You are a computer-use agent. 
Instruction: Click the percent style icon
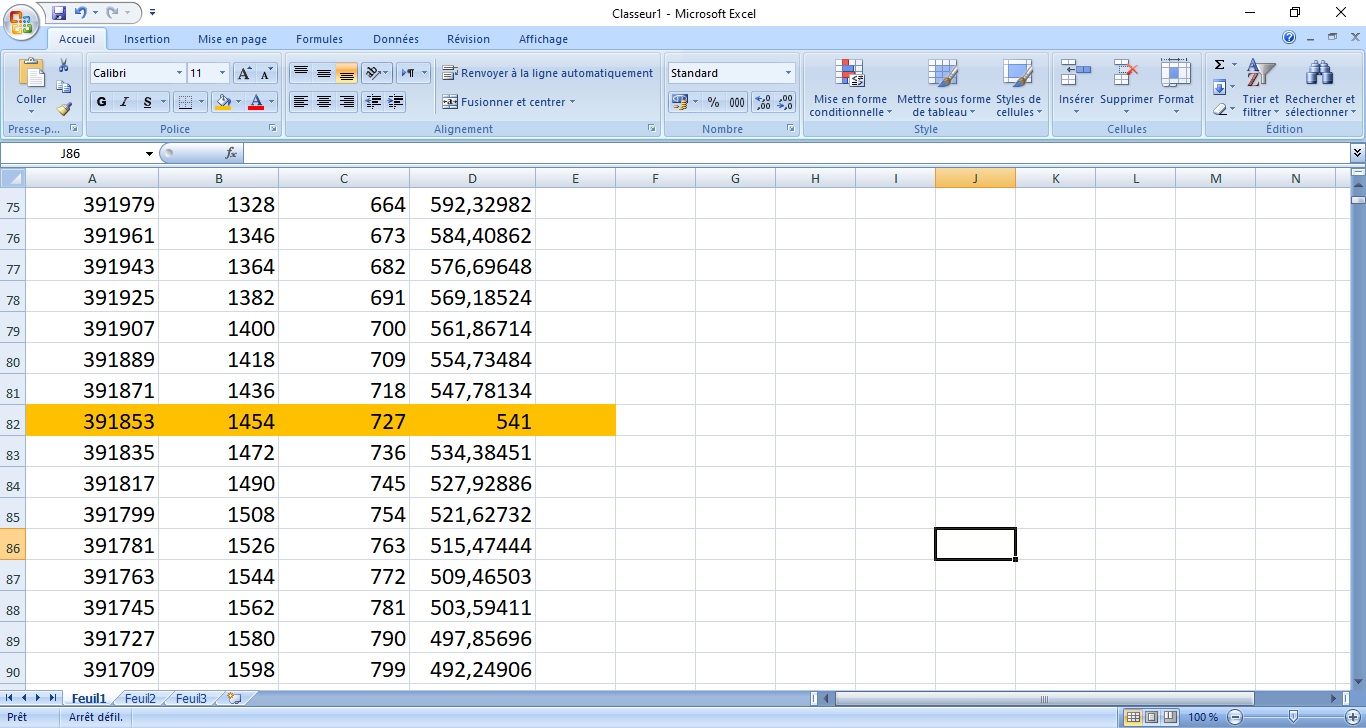tap(713, 102)
